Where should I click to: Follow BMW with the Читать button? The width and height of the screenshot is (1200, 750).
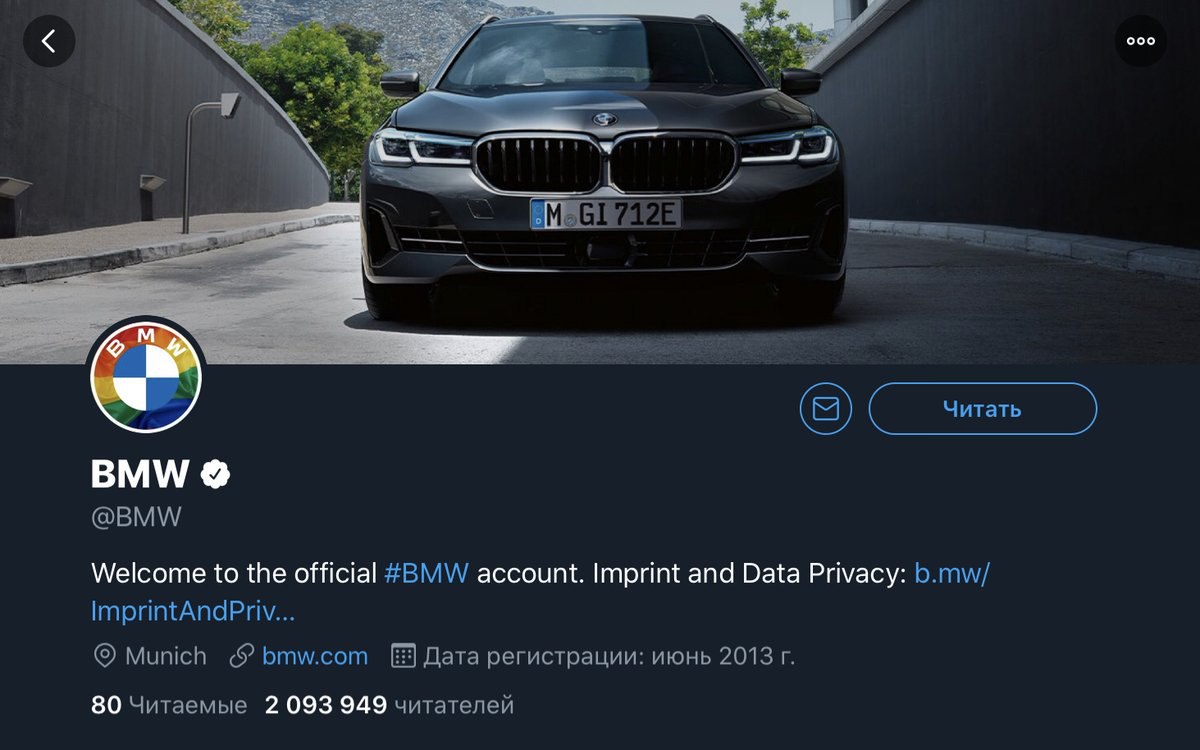point(982,409)
